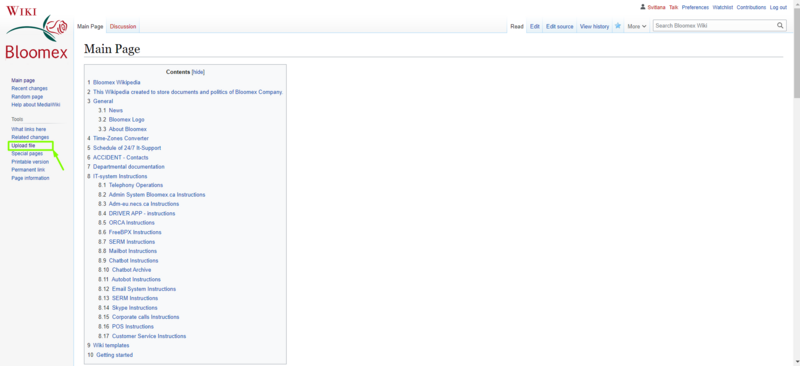
Task: Open the View history tab
Action: point(594,27)
